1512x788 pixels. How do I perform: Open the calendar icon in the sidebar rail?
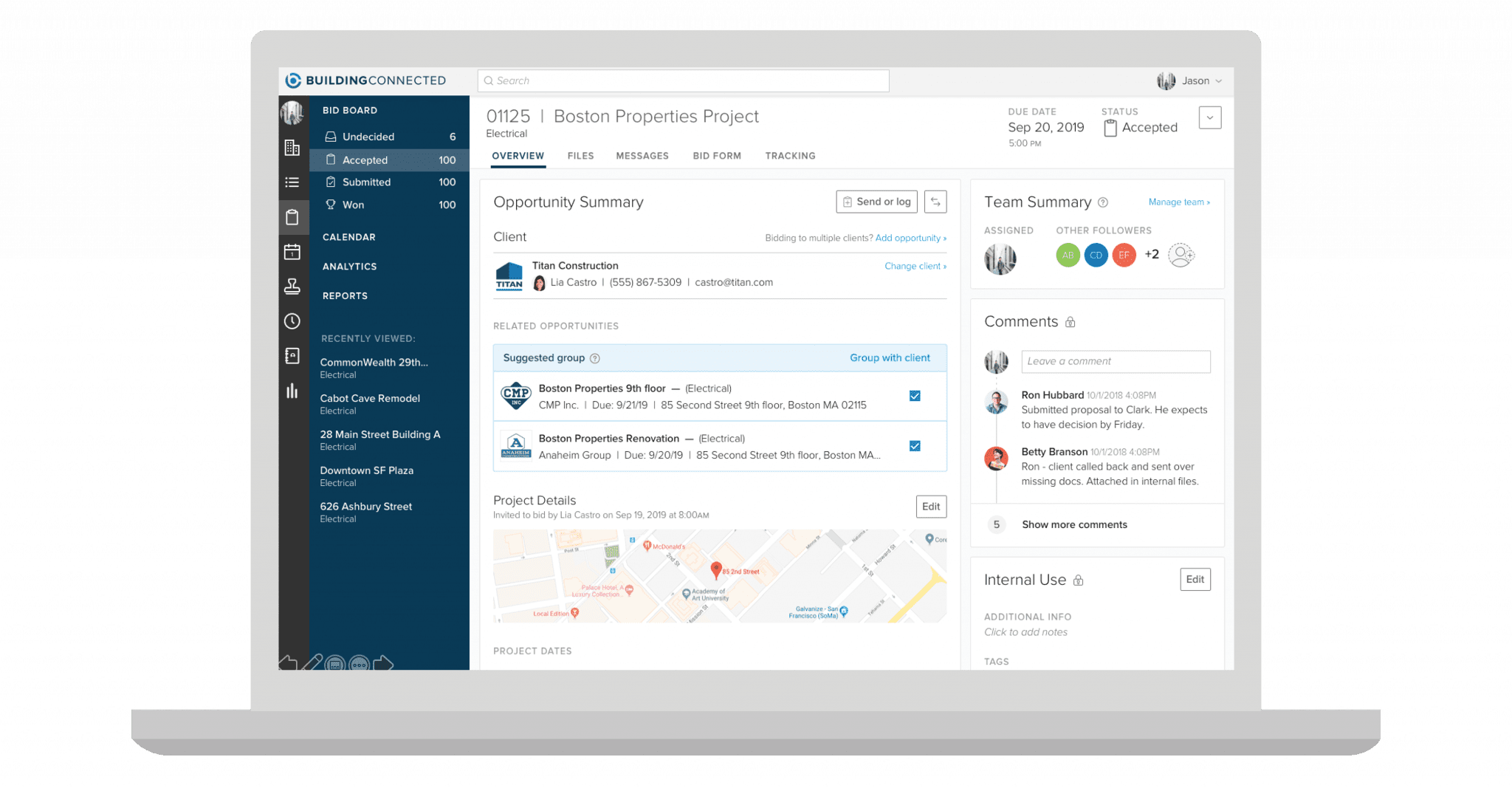click(x=292, y=252)
